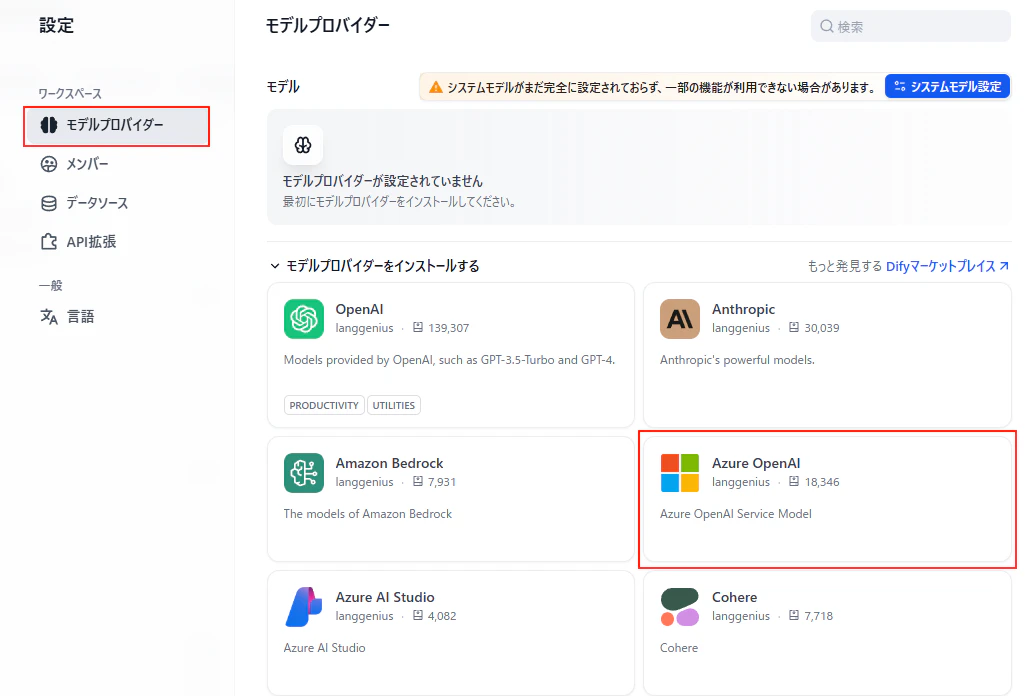1029x696 pixels.
Task: Select the Azure AI Studio provider title
Action: (385, 597)
